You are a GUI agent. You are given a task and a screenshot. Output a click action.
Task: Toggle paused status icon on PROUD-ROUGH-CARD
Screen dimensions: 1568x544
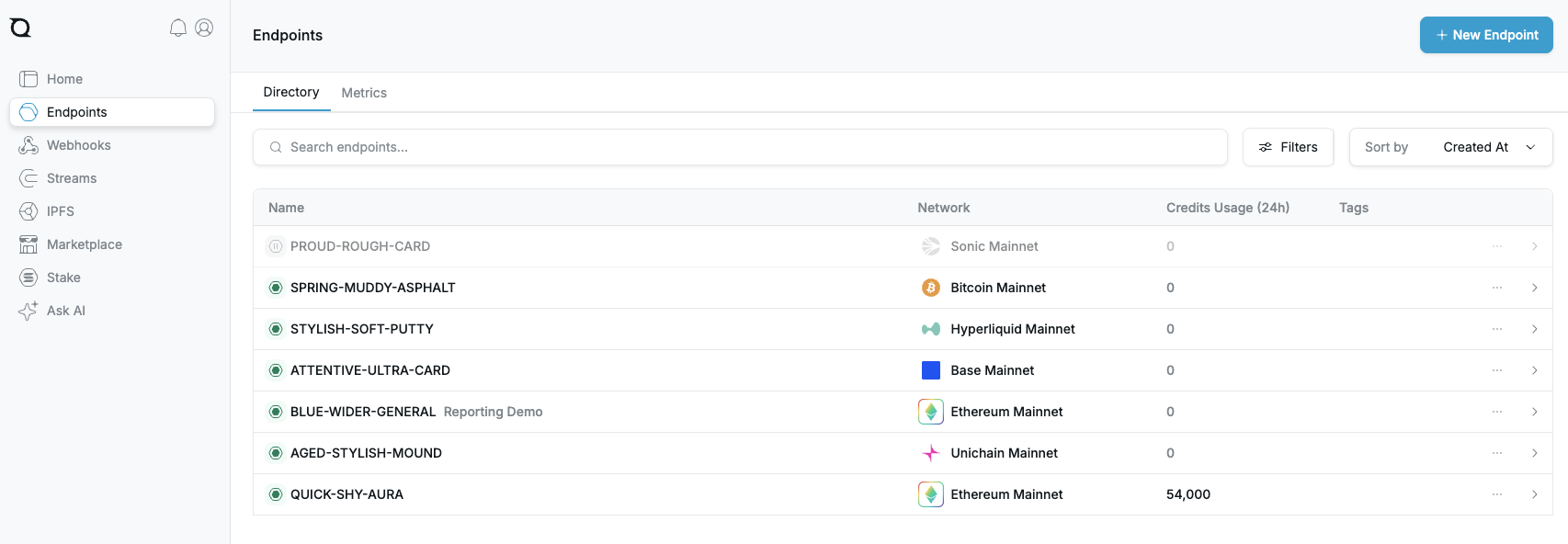(x=276, y=246)
